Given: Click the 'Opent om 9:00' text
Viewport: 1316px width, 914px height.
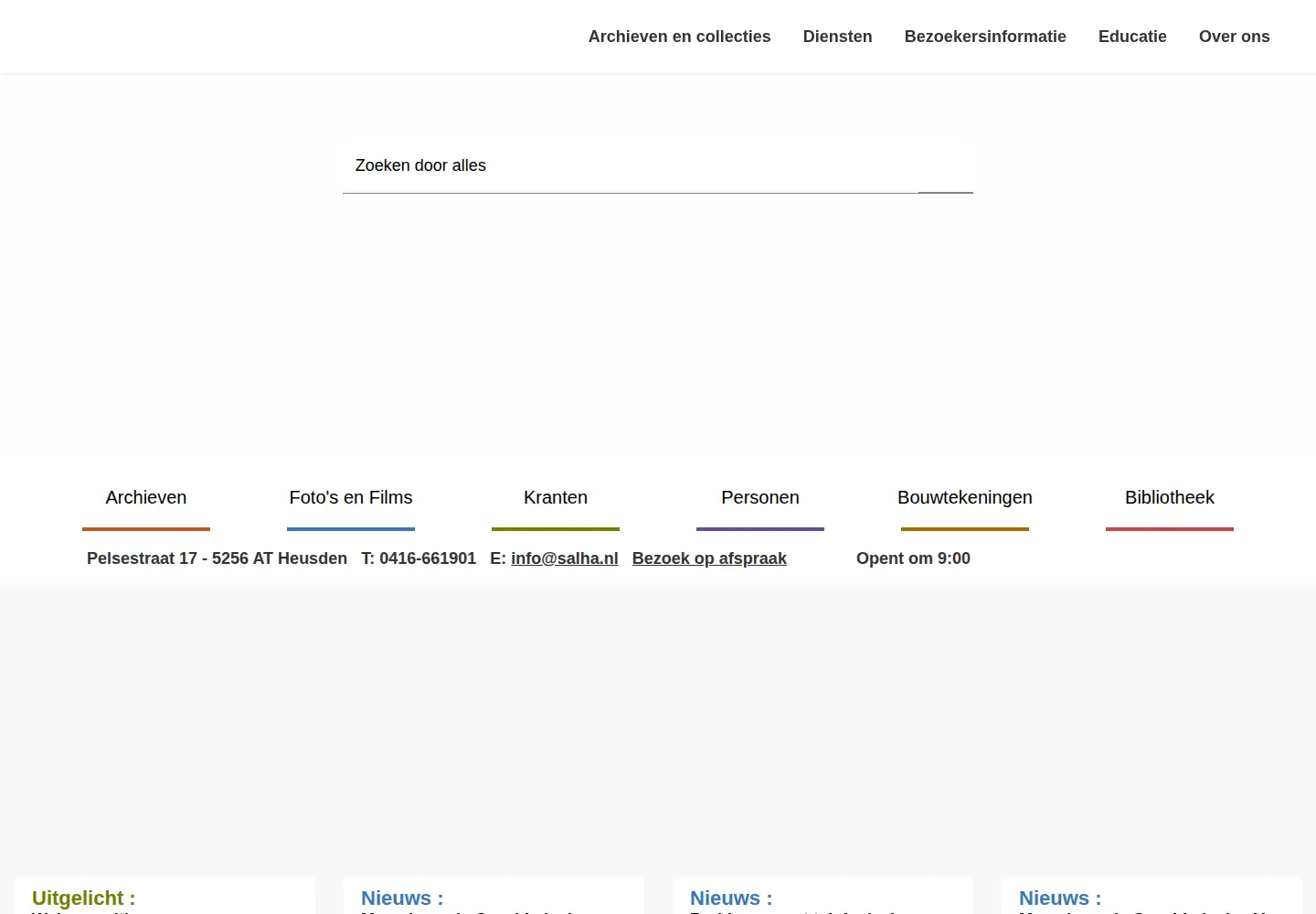Looking at the screenshot, I should coord(913,558).
